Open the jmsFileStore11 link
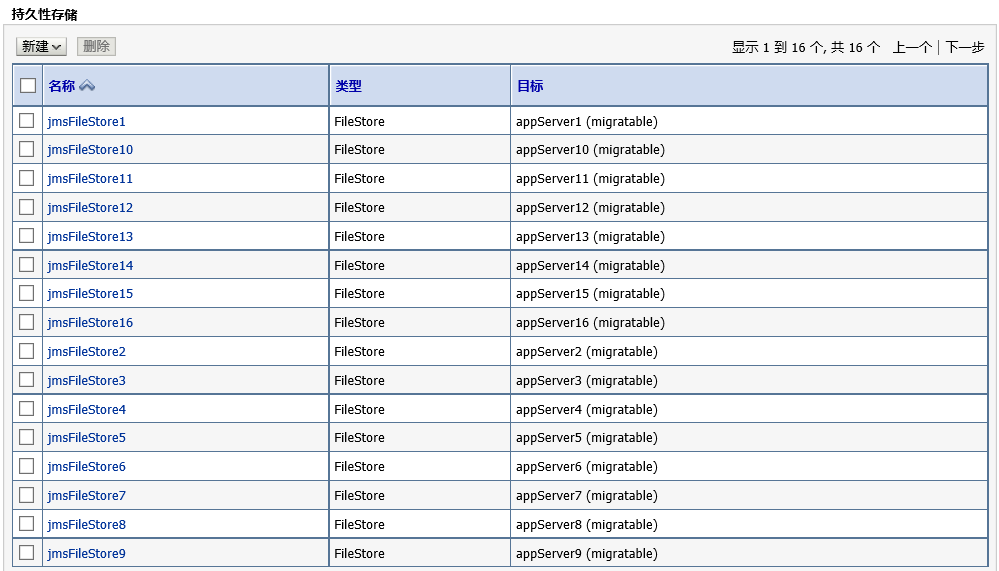Viewport: 999px width, 571px height. click(x=90, y=179)
